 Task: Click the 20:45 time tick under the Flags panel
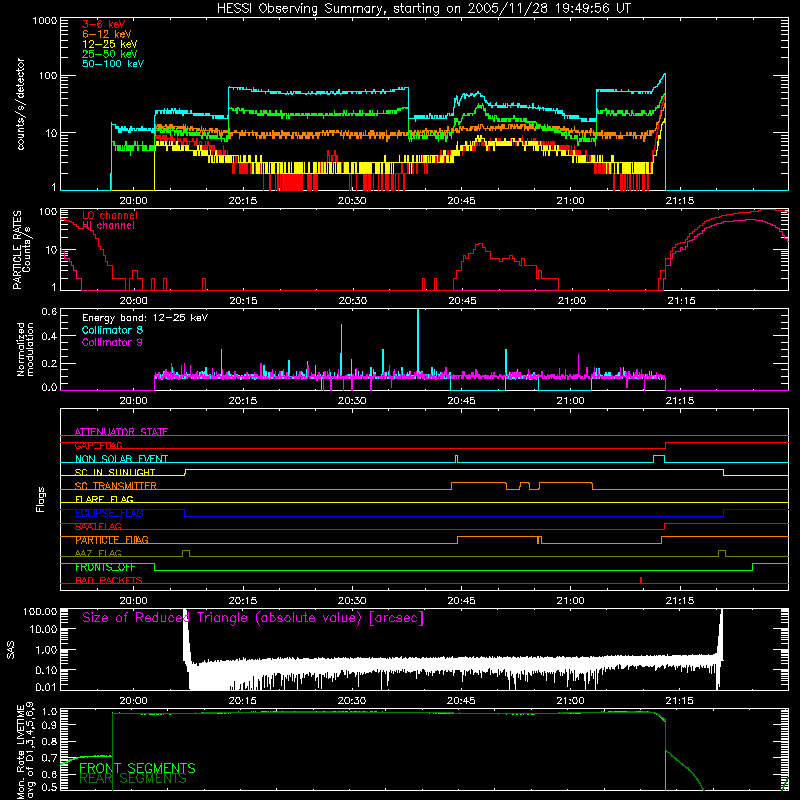[461, 601]
